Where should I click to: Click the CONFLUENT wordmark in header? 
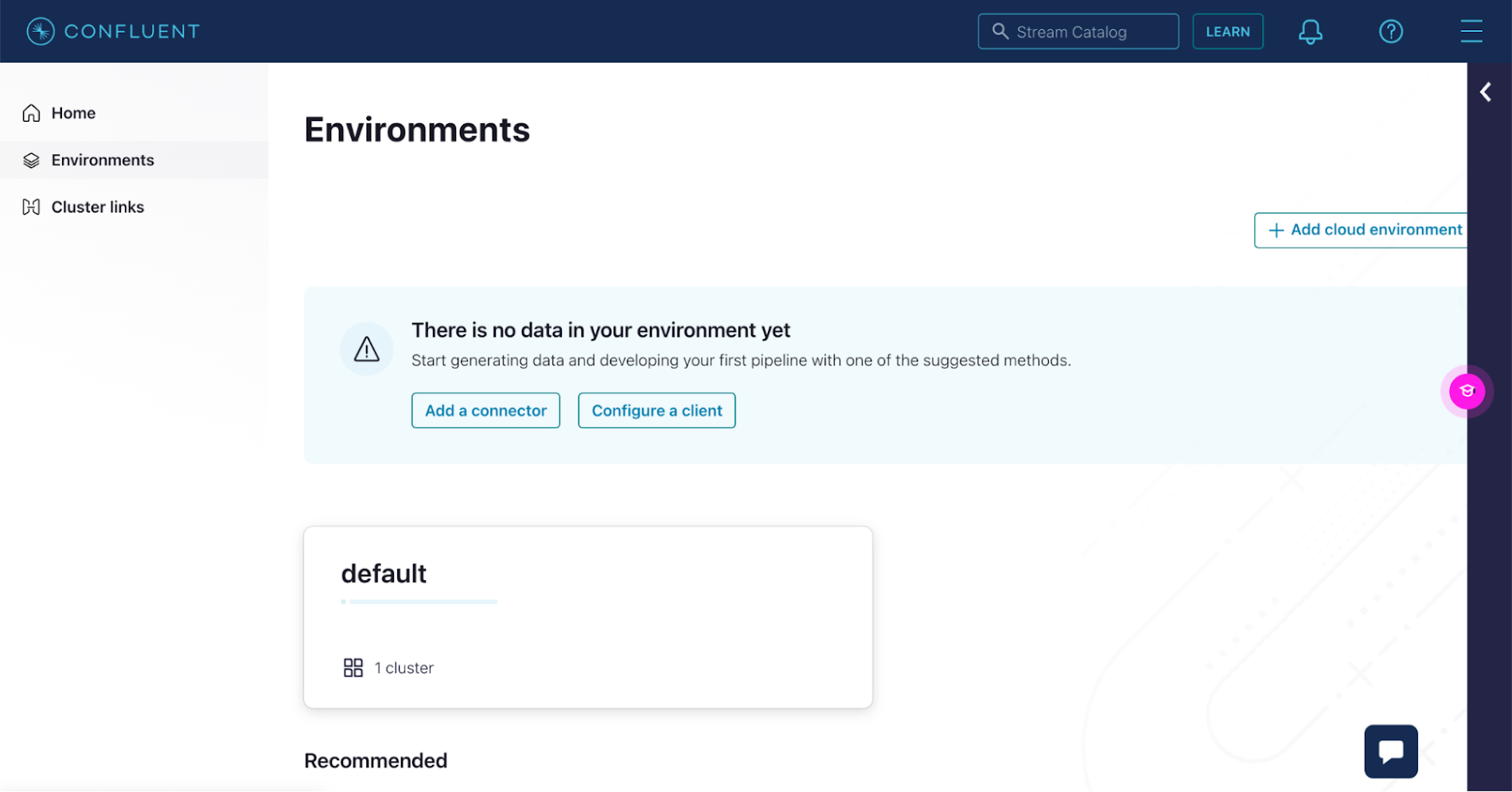[132, 31]
